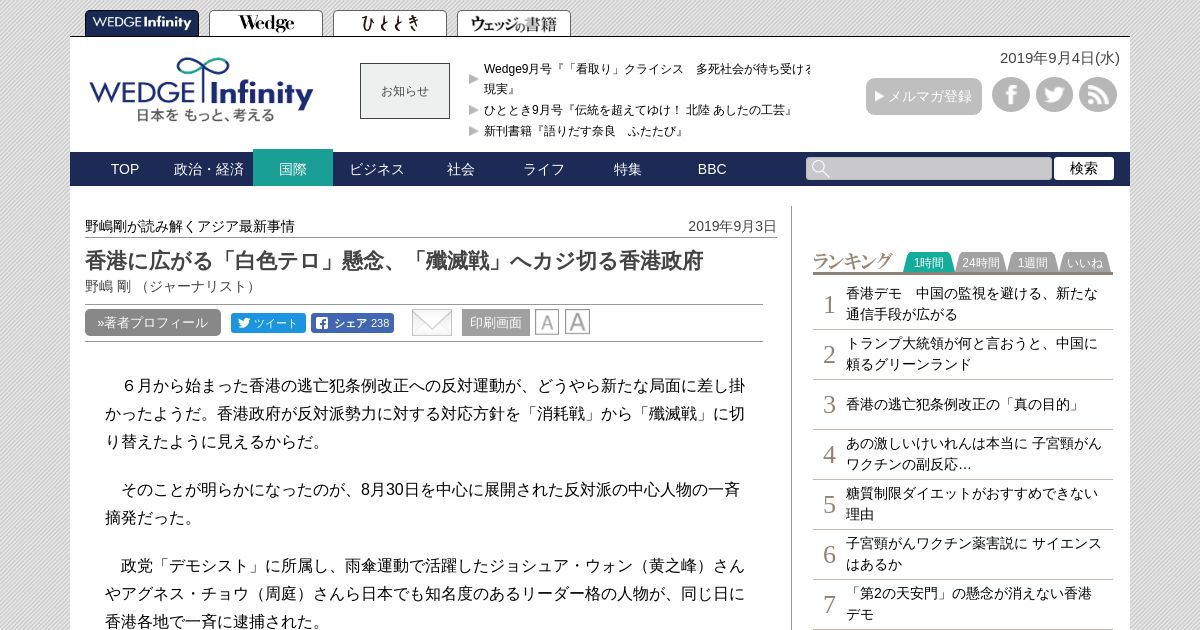Open the Twitter social icon
Viewport: 1200px width, 630px height.
1054,95
